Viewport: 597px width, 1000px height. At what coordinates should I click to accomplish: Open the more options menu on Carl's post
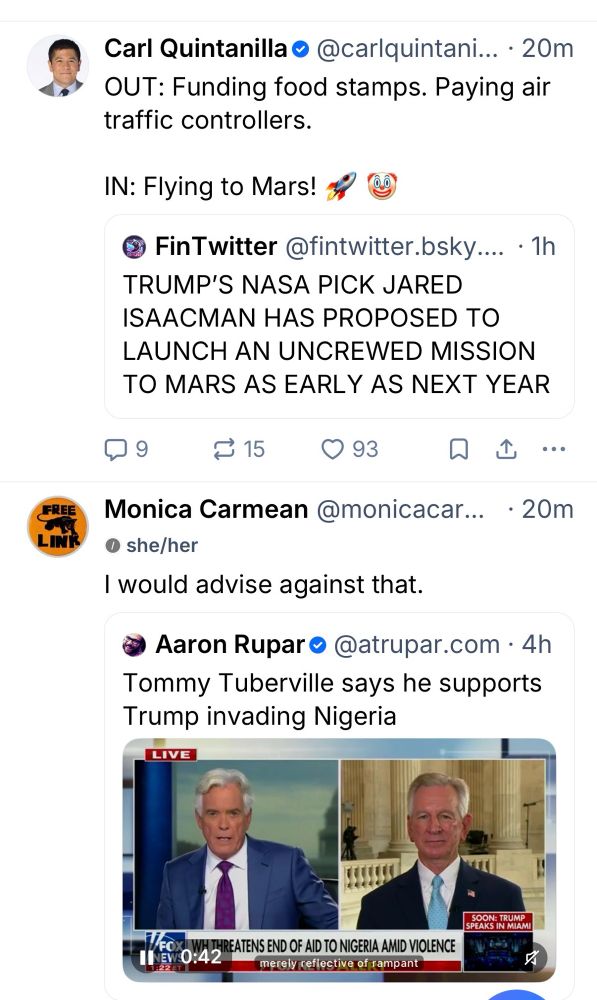(x=554, y=449)
